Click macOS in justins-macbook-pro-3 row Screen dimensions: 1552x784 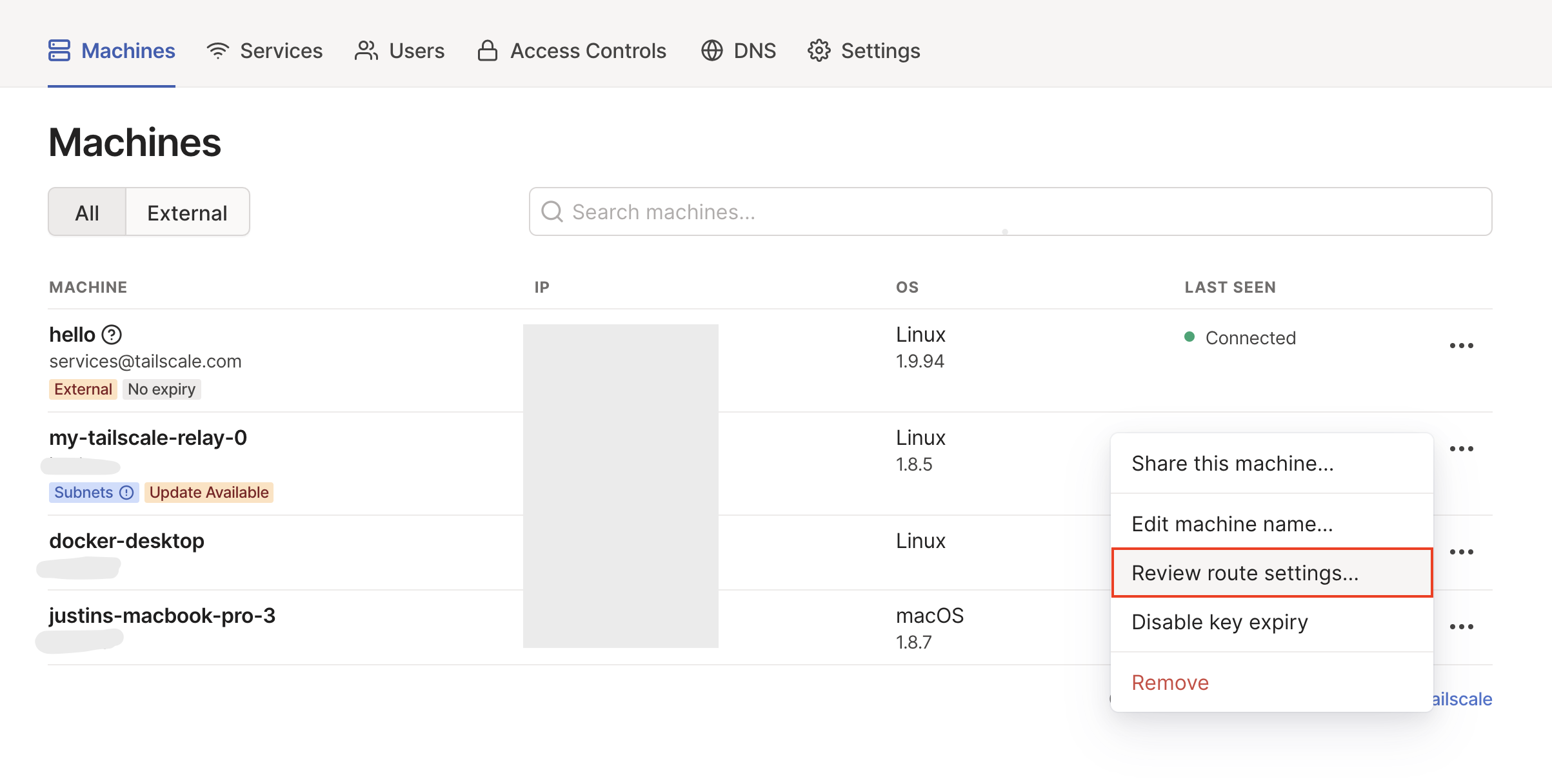tap(930, 616)
